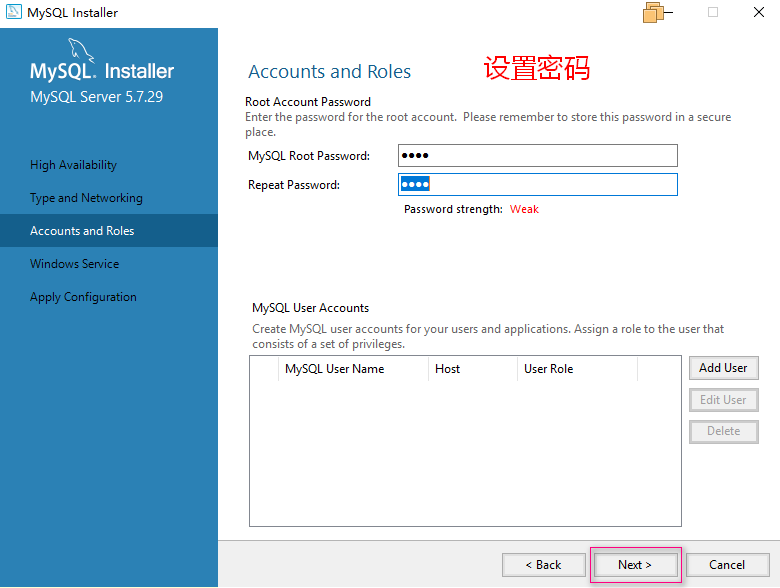
Task: Open the High Availability step
Action: tap(73, 165)
